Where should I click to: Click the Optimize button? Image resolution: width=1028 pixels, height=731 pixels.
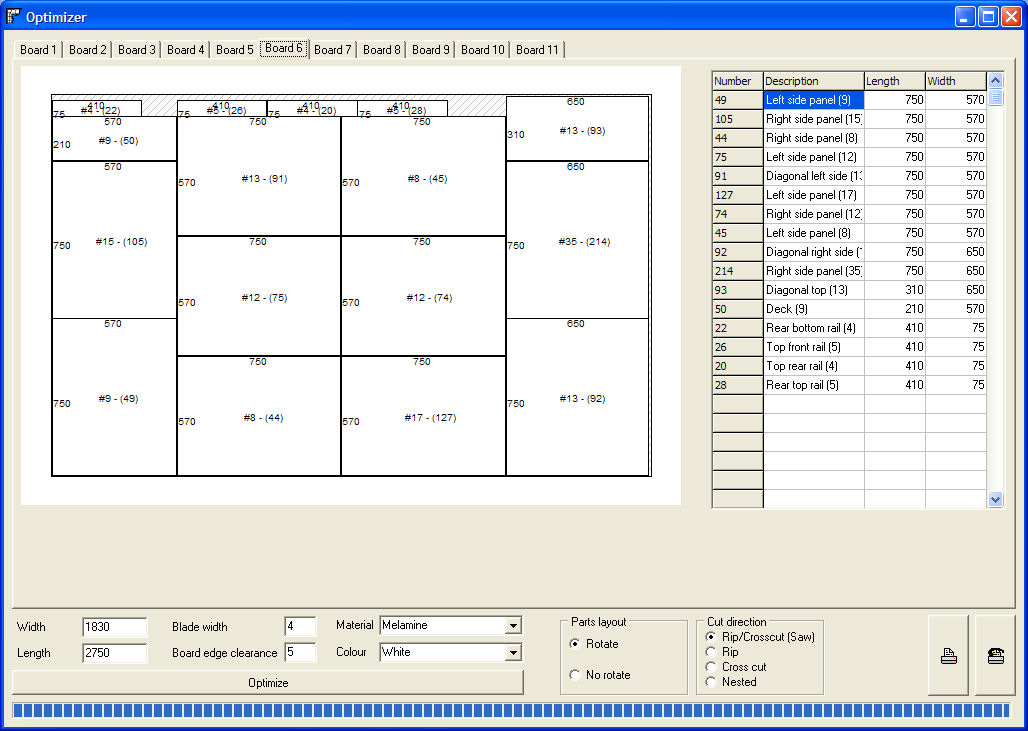coord(267,682)
